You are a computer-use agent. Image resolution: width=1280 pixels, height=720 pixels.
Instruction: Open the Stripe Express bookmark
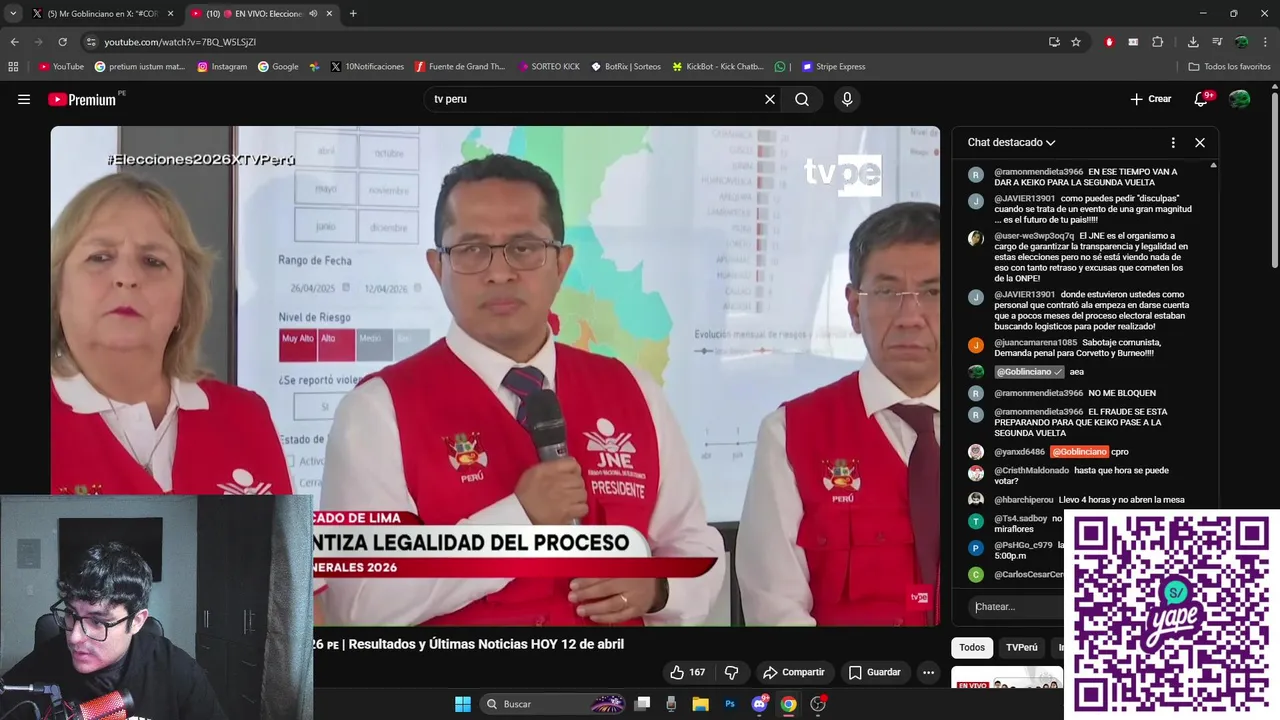tap(833, 67)
